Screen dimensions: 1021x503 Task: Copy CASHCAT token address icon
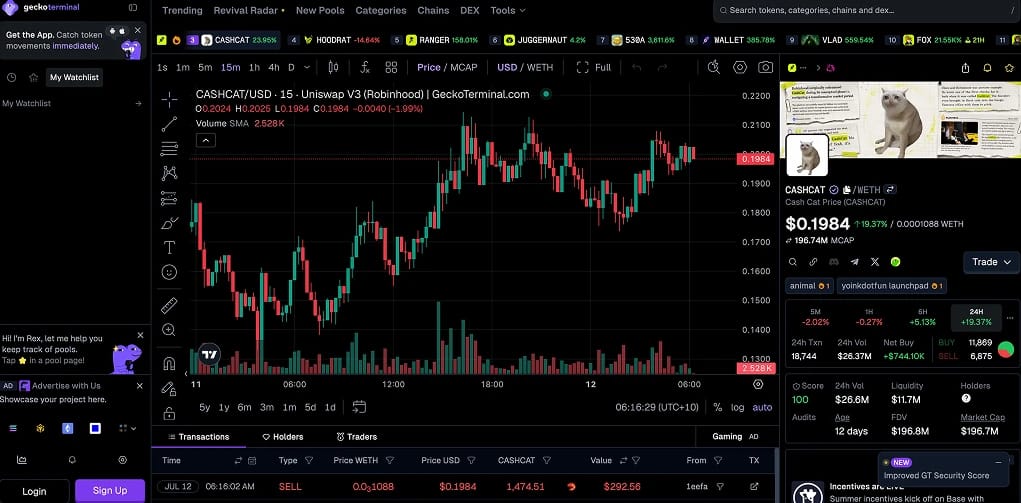tap(846, 190)
